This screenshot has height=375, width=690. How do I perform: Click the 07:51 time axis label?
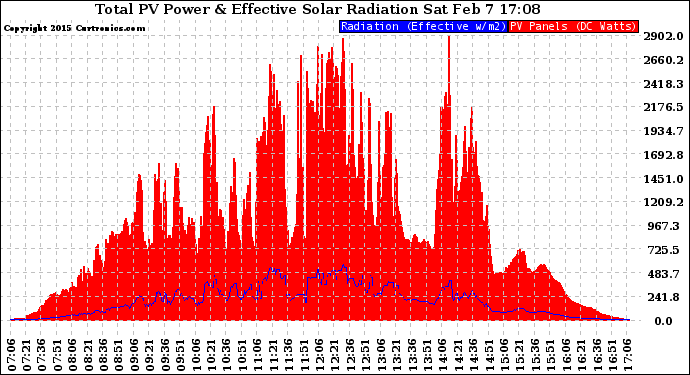click(x=58, y=354)
